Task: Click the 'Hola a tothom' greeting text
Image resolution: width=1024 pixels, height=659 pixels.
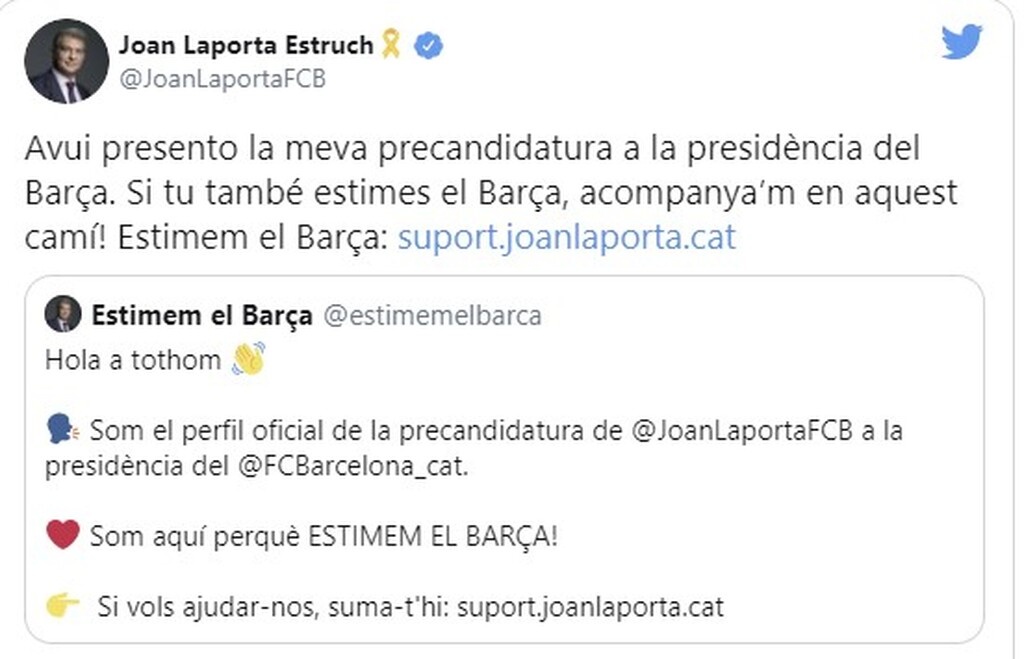Action: pyautogui.click(x=133, y=360)
